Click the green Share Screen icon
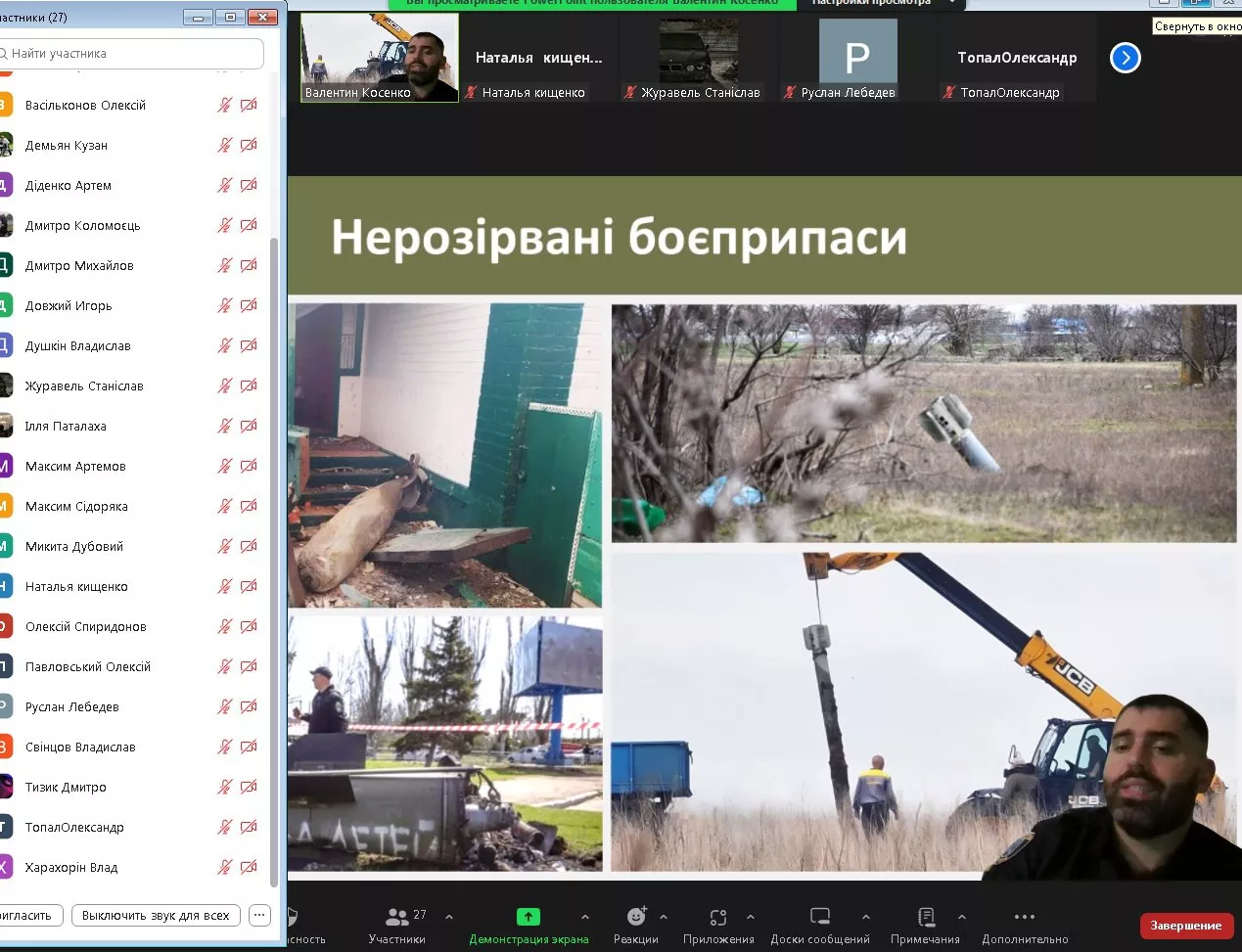 click(528, 917)
